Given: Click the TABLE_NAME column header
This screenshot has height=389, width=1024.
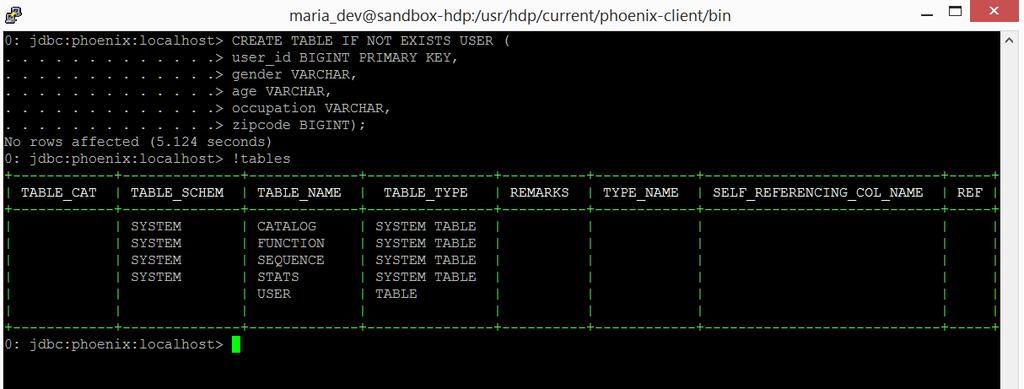Looking at the screenshot, I should coord(299,193).
